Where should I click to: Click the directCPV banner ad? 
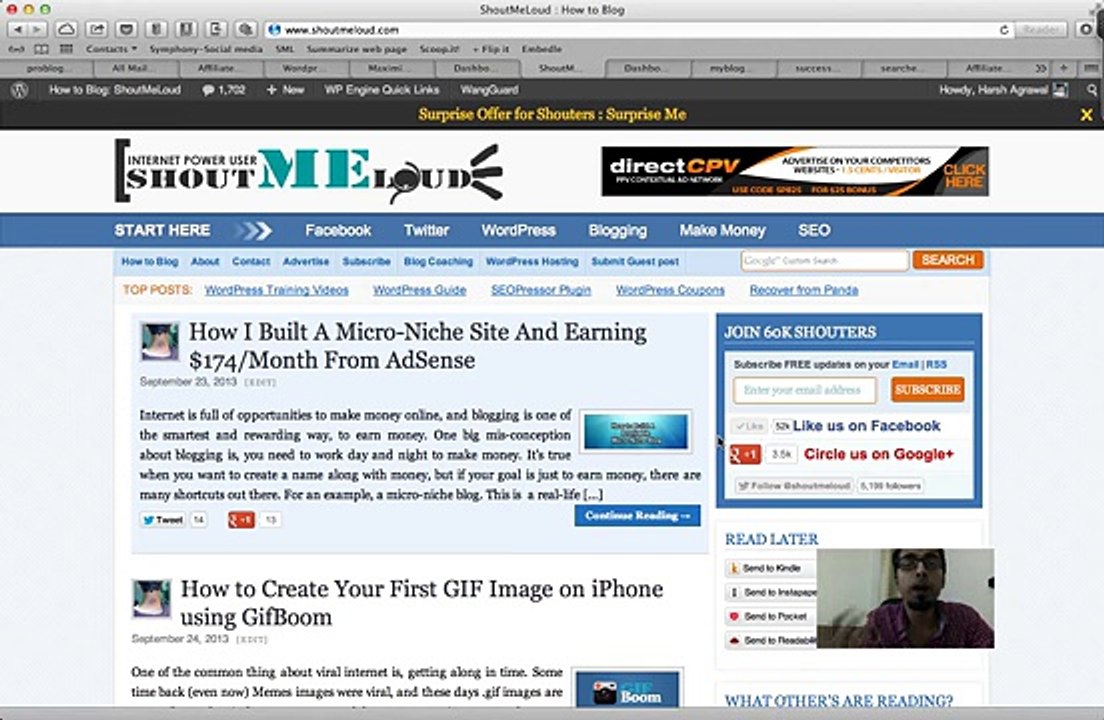pos(795,171)
